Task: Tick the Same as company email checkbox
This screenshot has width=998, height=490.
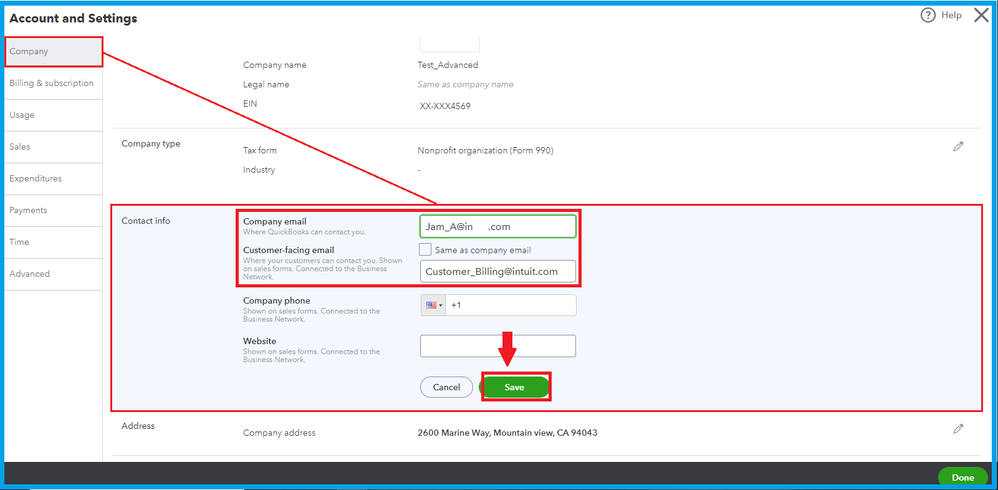Action: [425, 249]
